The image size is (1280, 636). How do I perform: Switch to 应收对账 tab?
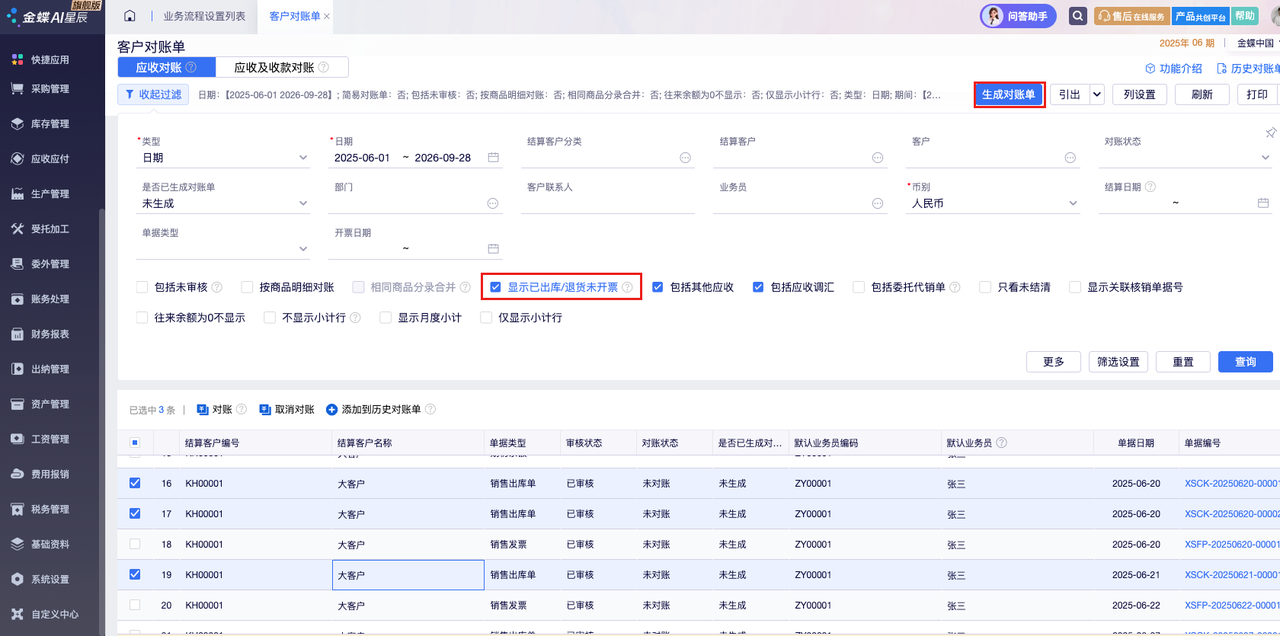point(166,67)
